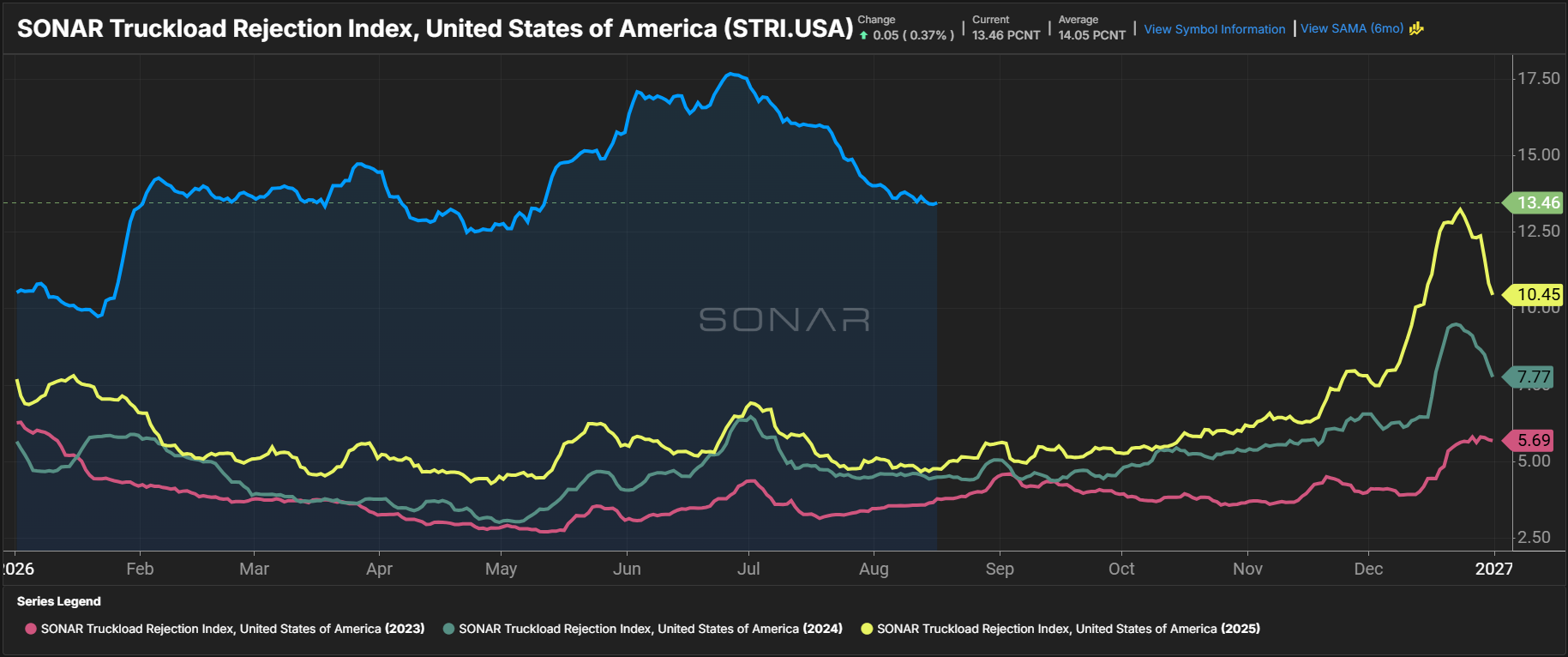This screenshot has width=1568, height=657.
Task: Click the Apr label on the time axis
Action: [379, 569]
